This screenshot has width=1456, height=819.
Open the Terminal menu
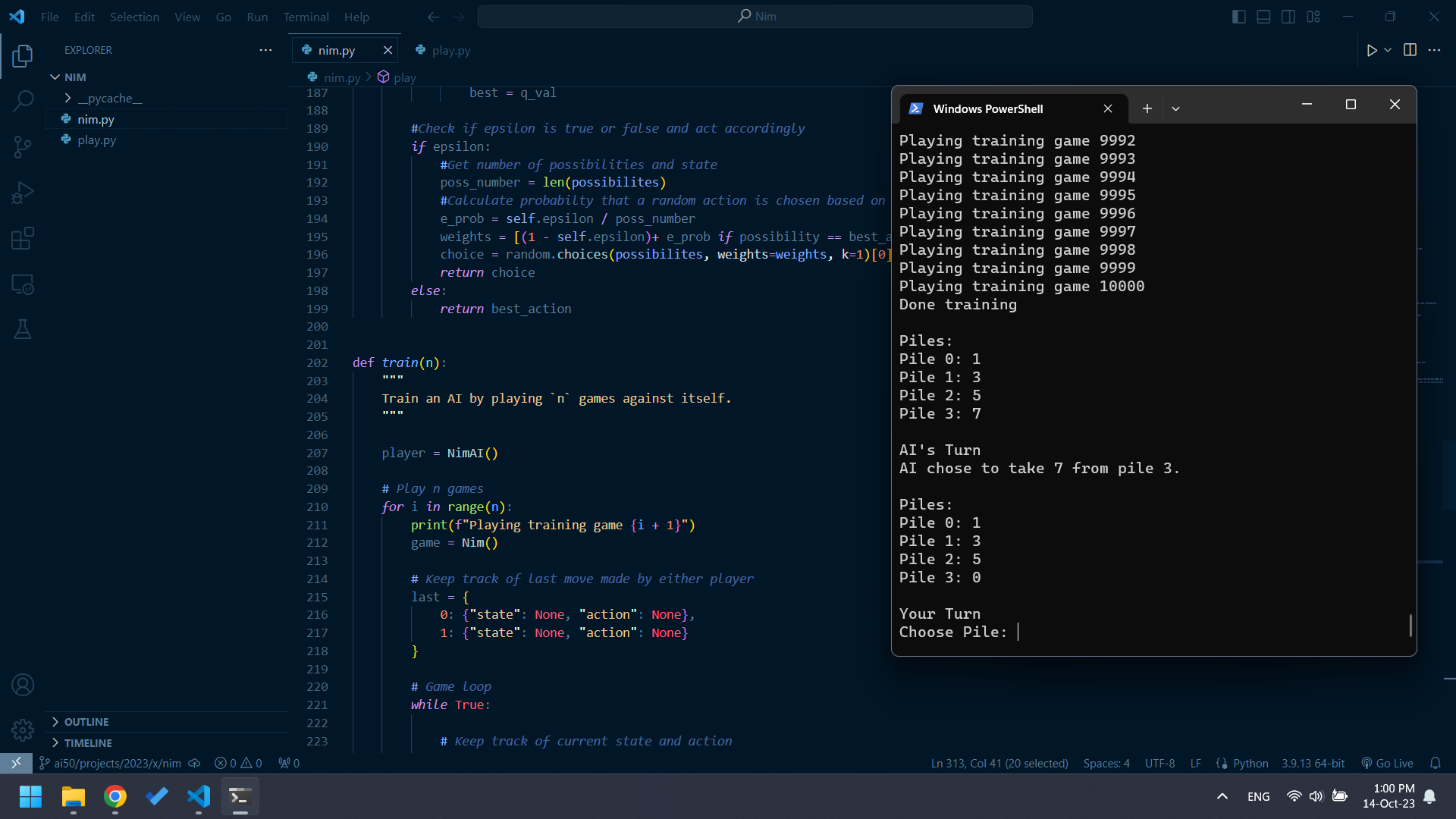[x=306, y=17]
